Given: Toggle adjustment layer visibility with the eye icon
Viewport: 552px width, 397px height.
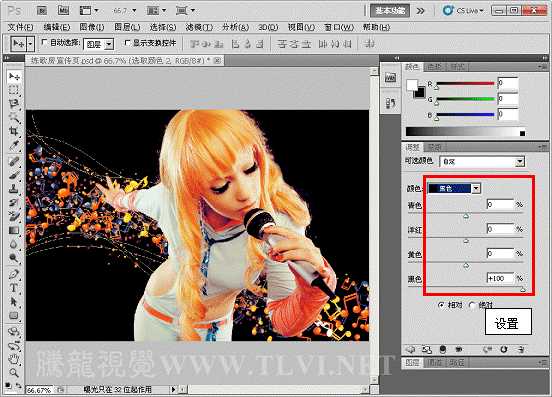Looking at the screenshot, I should [x=458, y=349].
